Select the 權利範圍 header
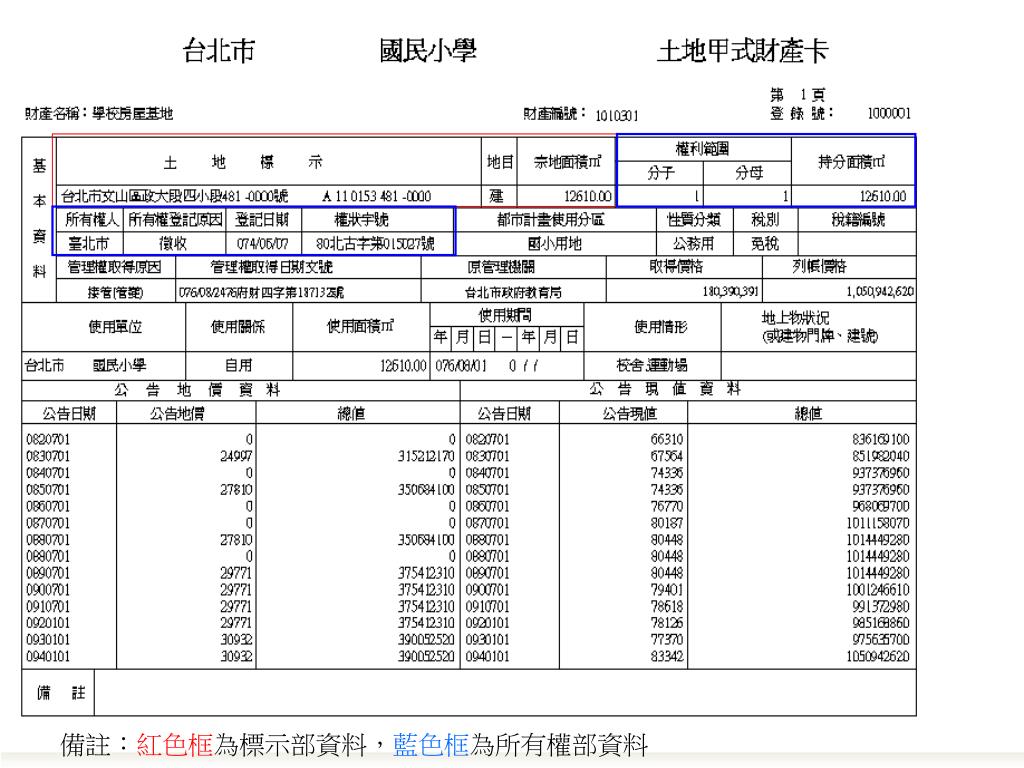The height and width of the screenshot is (768, 1024). point(703,148)
